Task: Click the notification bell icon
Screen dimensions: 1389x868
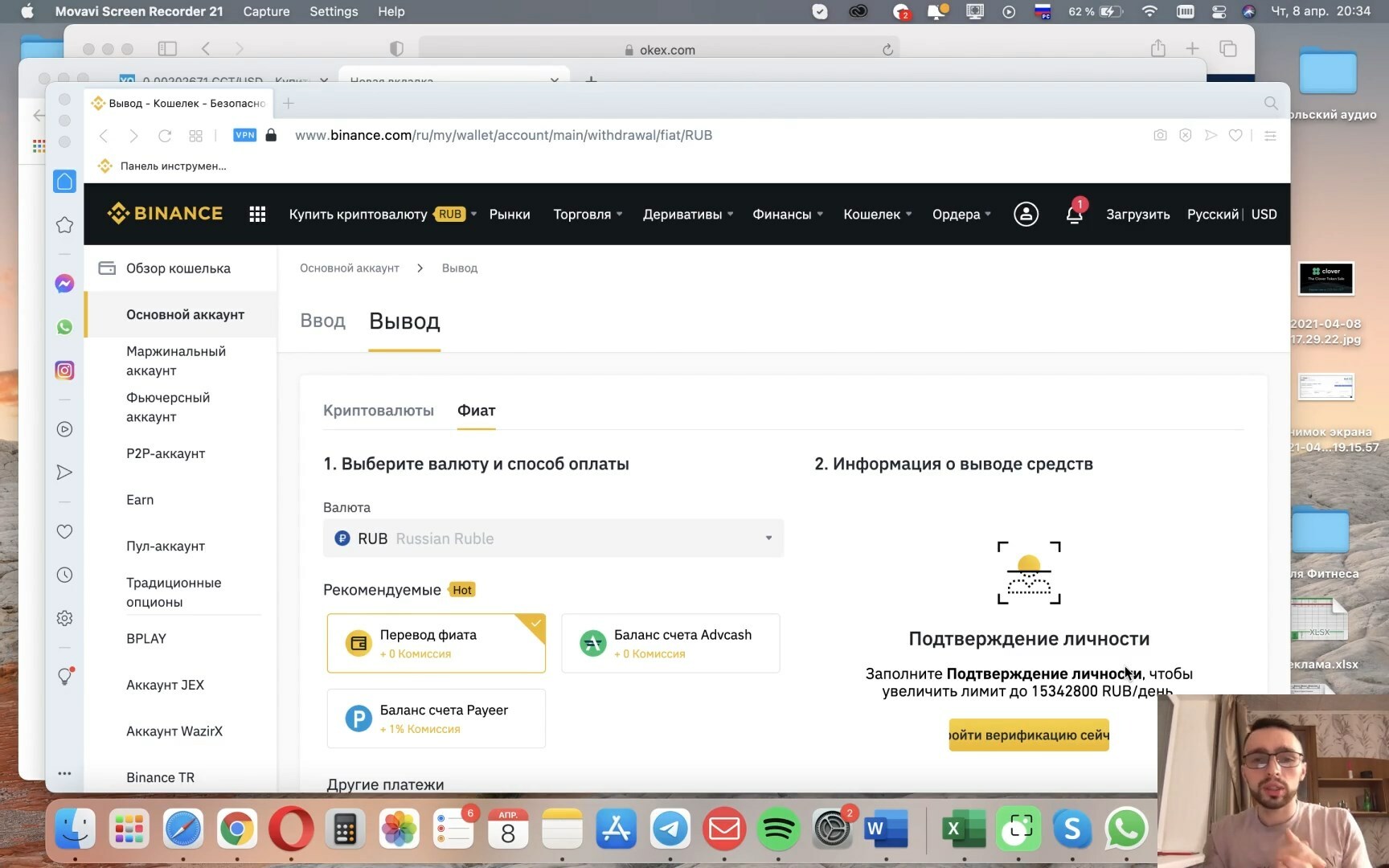Action: tap(1074, 215)
